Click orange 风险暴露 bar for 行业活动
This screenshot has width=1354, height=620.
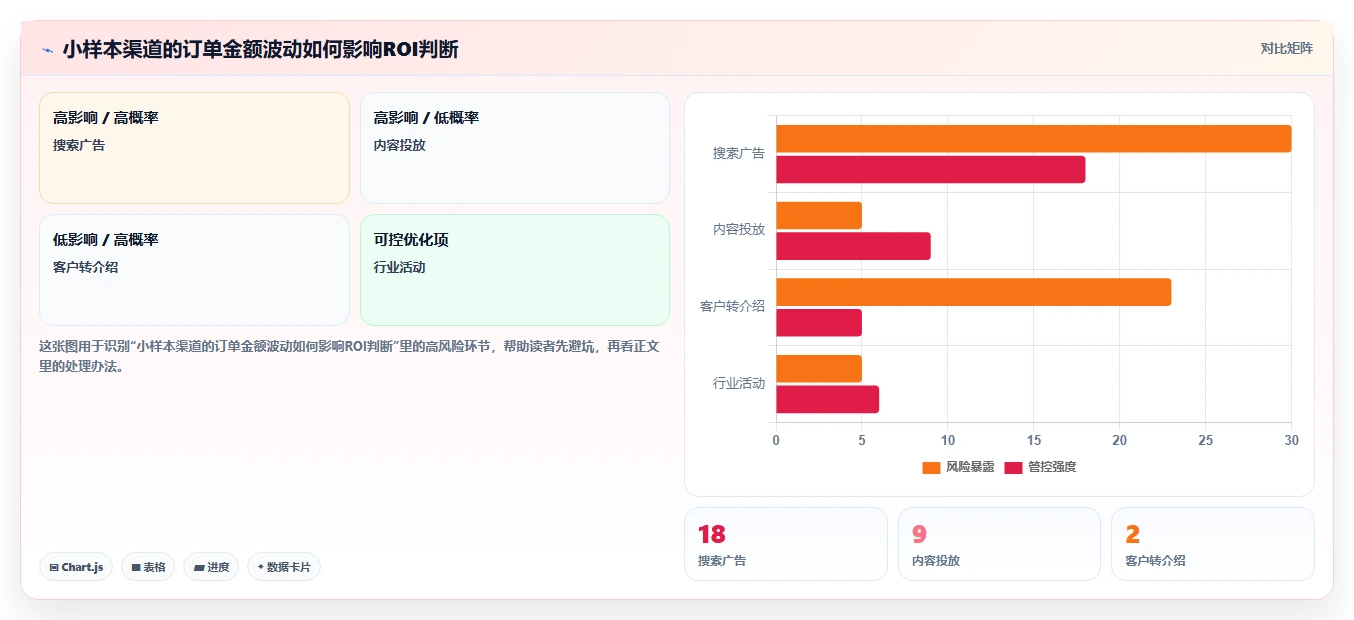(x=819, y=369)
